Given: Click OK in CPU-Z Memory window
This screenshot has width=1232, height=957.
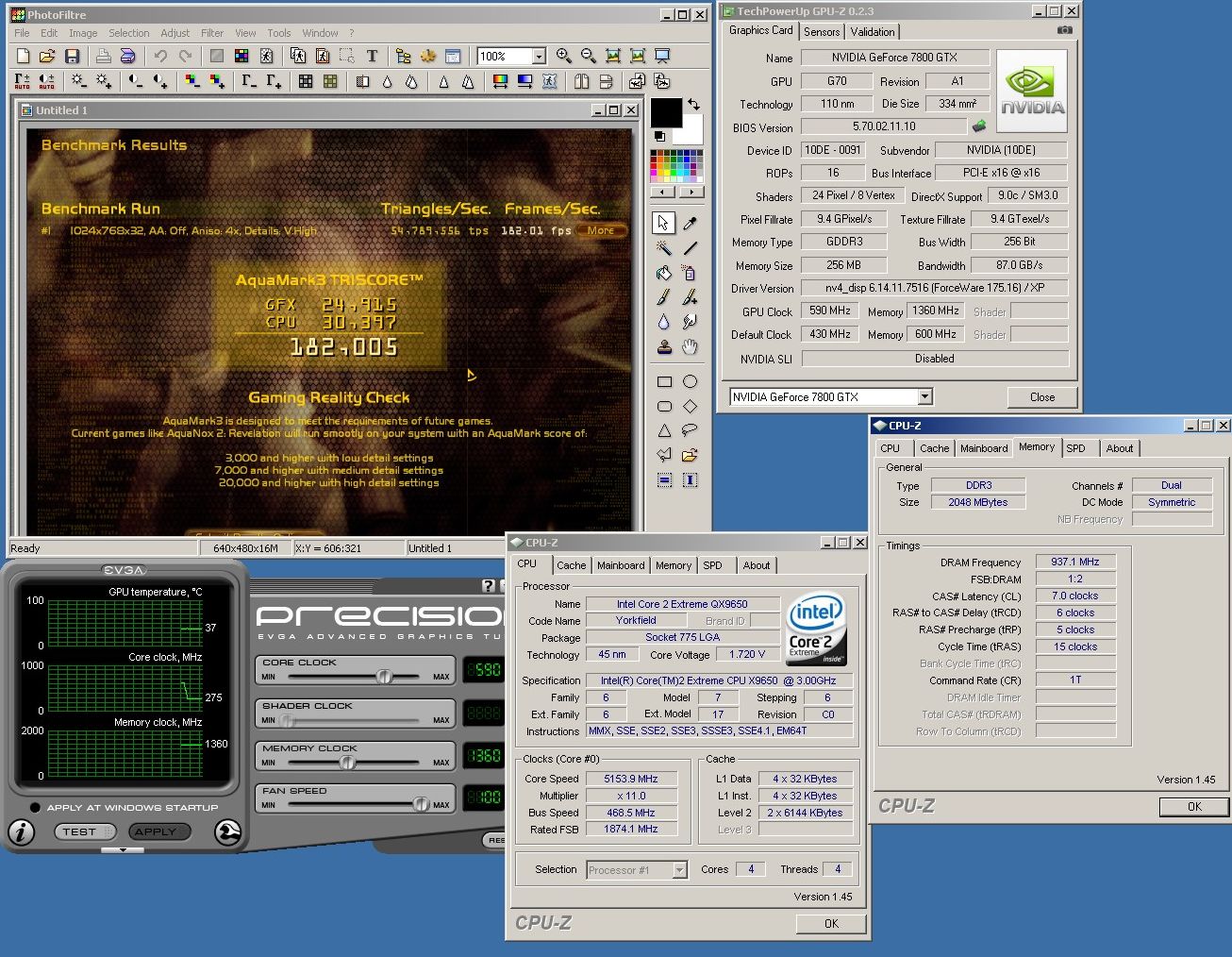Looking at the screenshot, I should click(1194, 807).
